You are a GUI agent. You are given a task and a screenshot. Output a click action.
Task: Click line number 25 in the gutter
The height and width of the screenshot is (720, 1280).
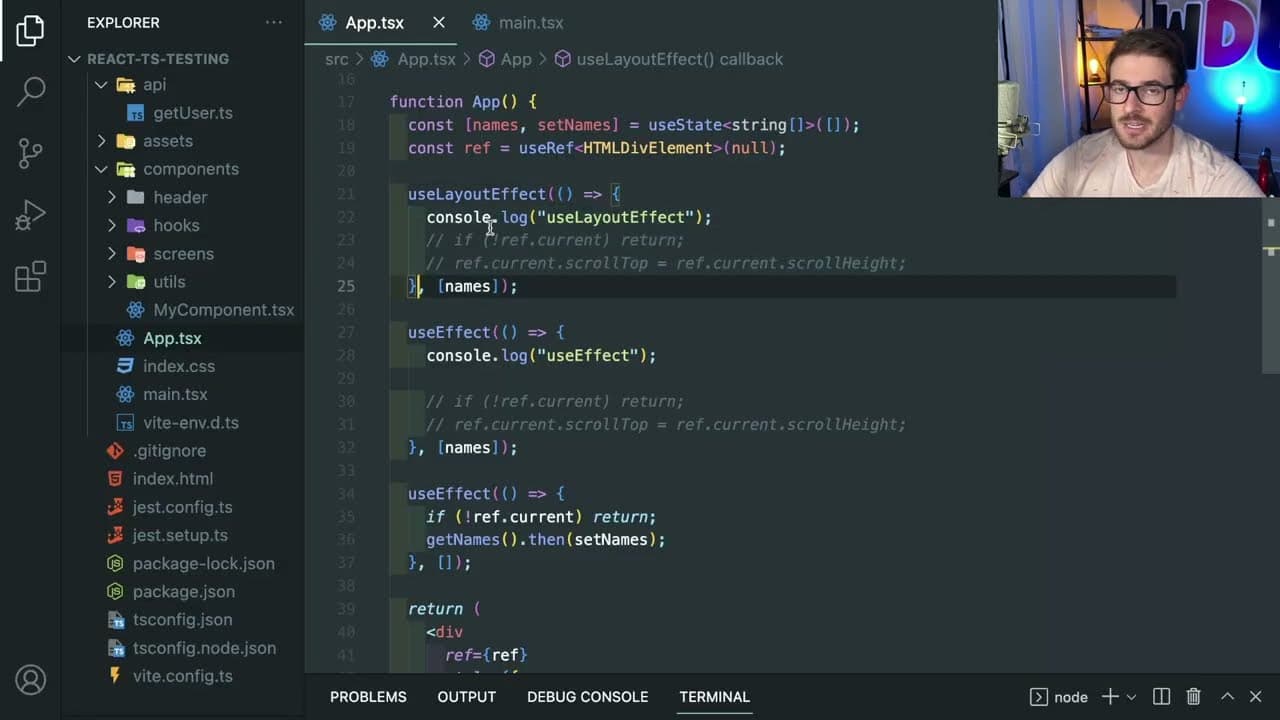click(345, 286)
